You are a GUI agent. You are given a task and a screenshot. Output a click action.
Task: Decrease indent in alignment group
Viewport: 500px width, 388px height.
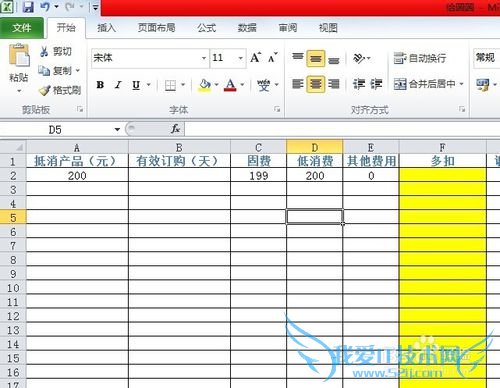[359, 84]
